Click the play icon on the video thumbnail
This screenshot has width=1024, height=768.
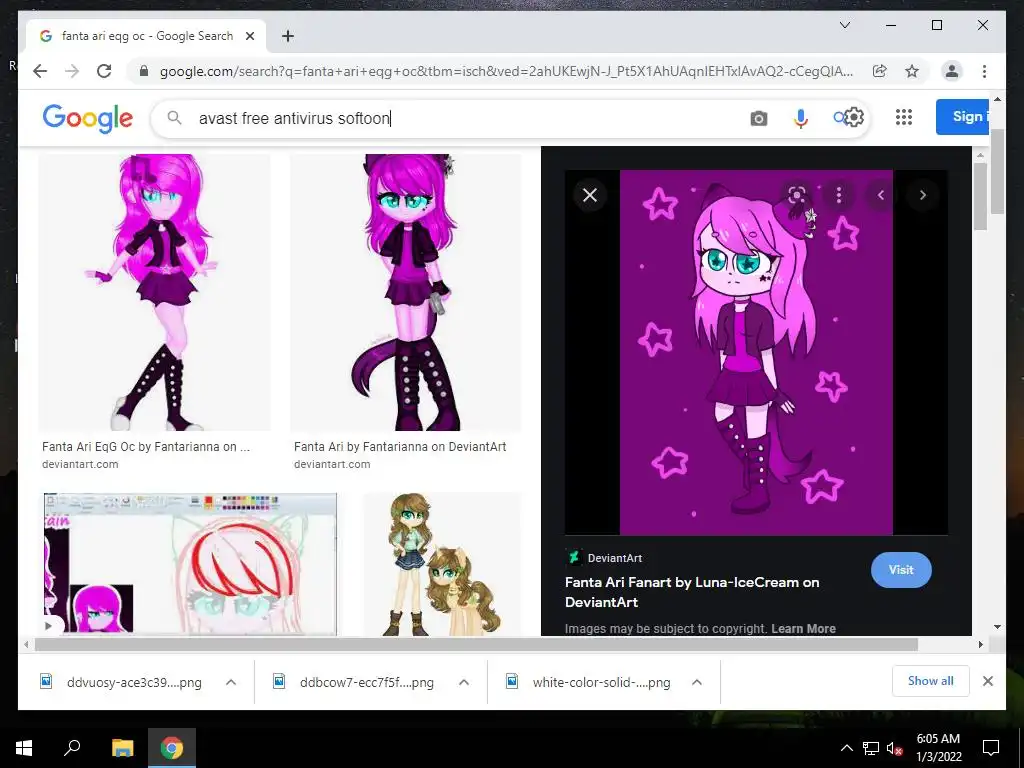pyautogui.click(x=49, y=626)
